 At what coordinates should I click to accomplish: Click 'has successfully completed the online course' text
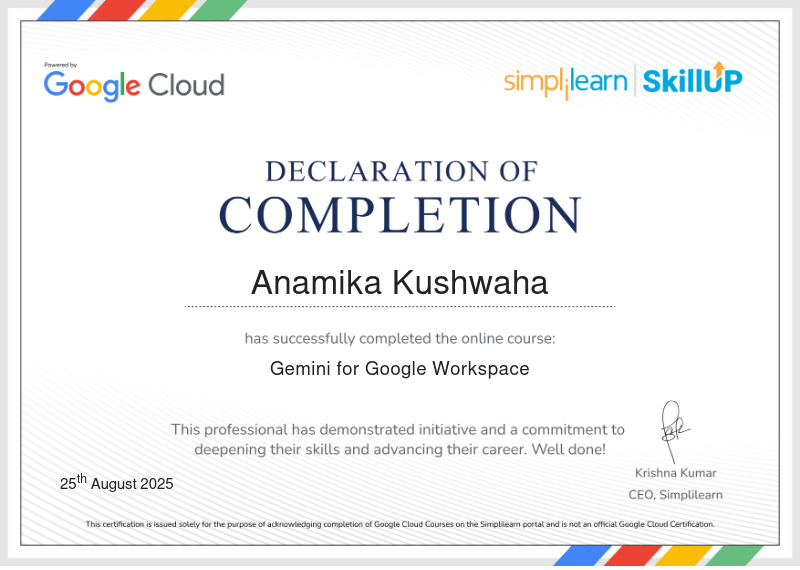point(400,338)
